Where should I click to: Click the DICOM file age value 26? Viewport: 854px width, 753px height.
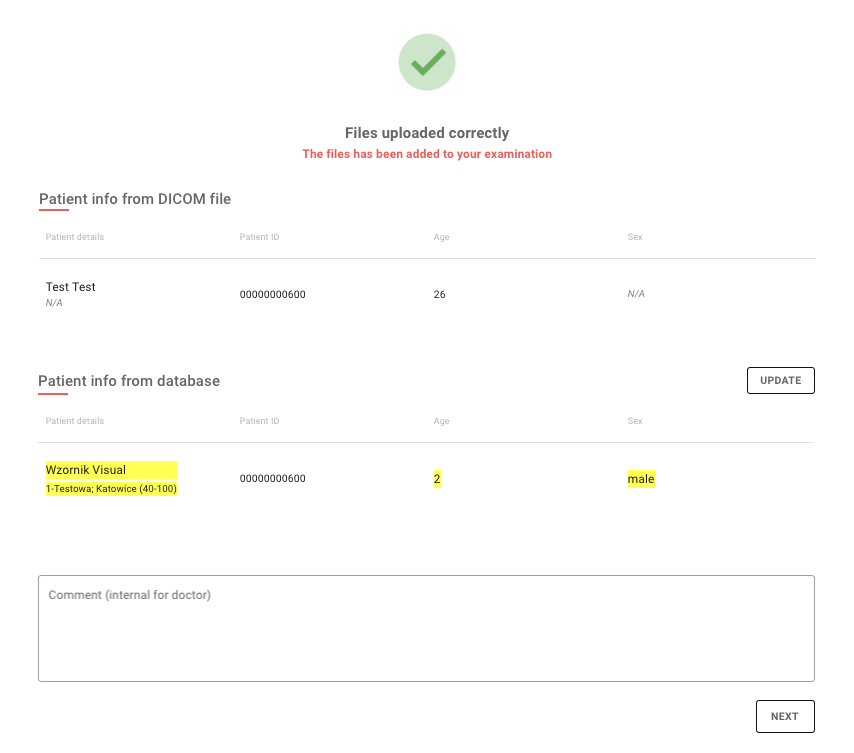(439, 295)
